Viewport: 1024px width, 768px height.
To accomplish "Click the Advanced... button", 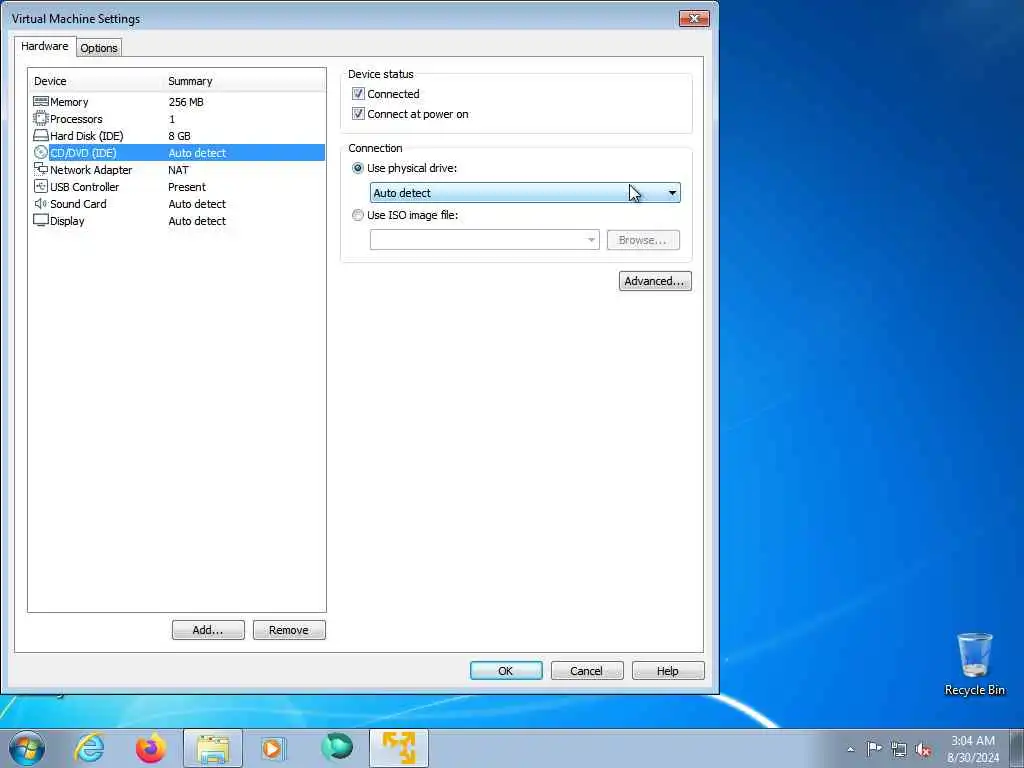I will [x=654, y=281].
